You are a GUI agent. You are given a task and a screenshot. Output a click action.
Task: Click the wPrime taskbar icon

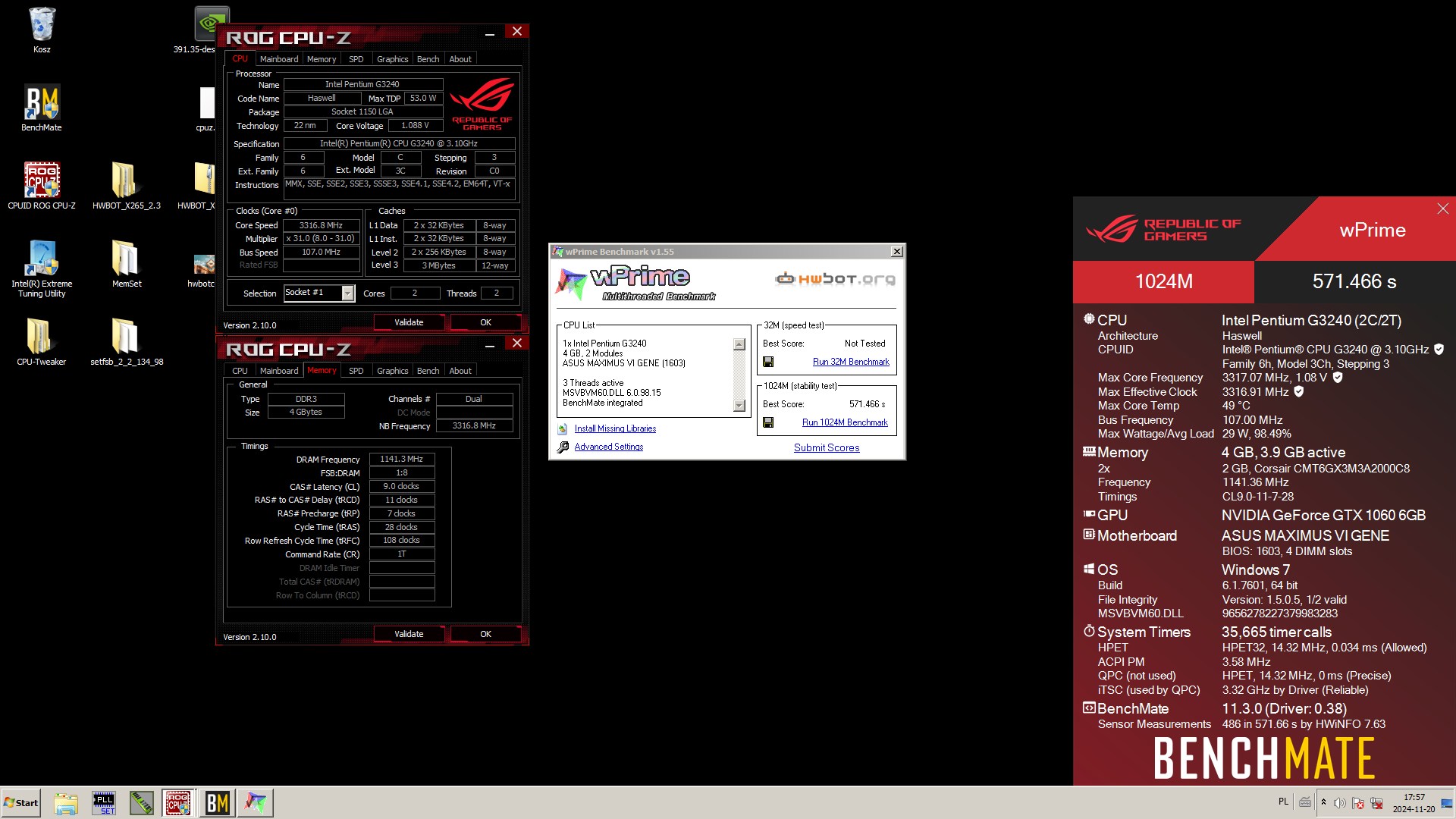point(256,802)
